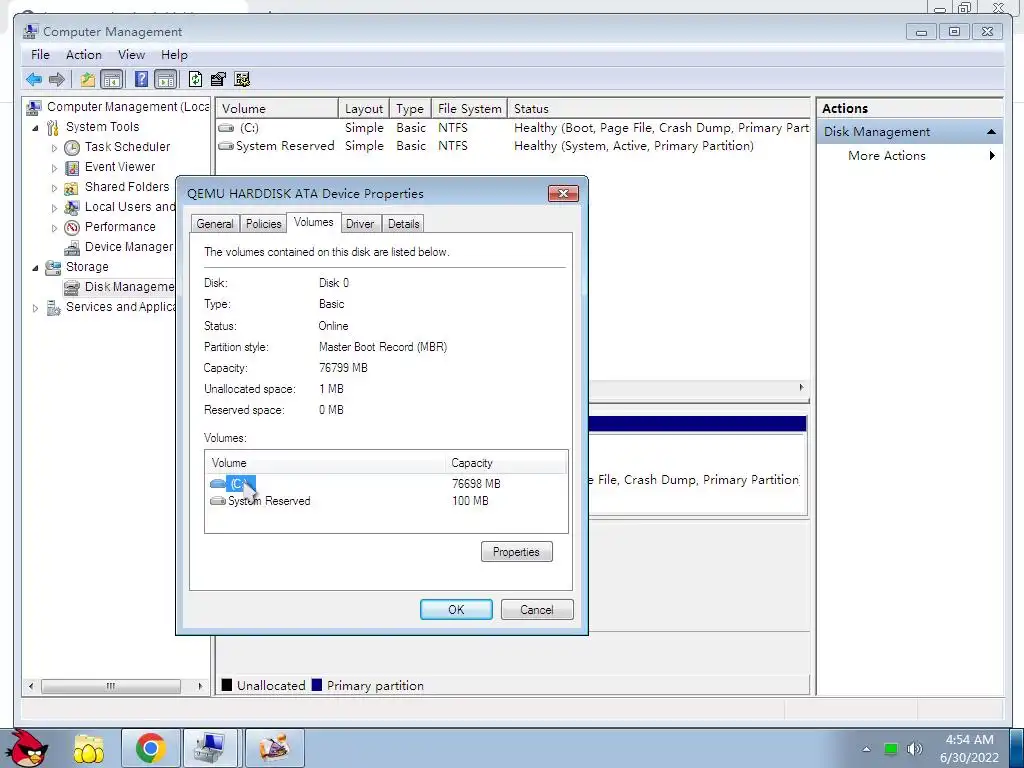
Task: Open Chrome from the taskbar
Action: click(x=150, y=748)
